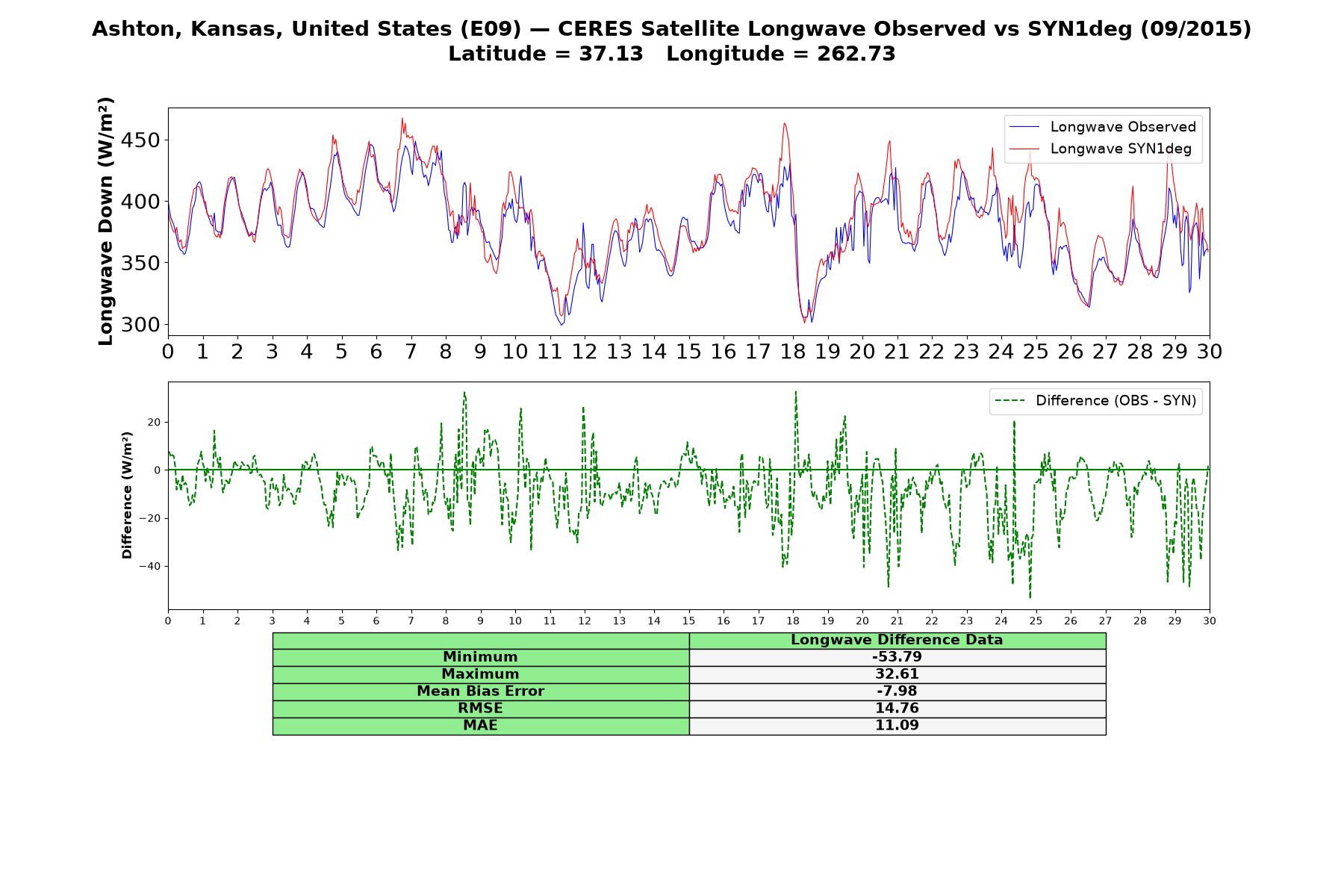
Task: Click the Latitude and Longitude subtitle
Action: (671, 55)
